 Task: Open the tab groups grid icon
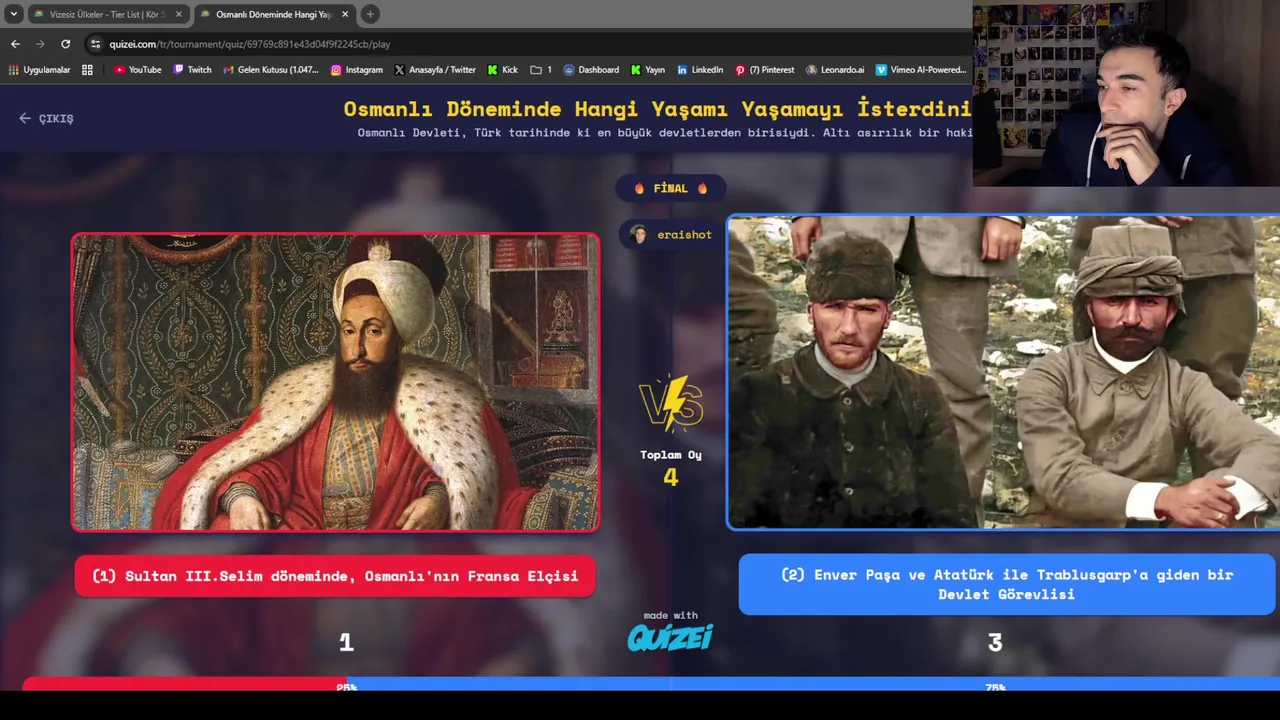pyautogui.click(x=87, y=70)
